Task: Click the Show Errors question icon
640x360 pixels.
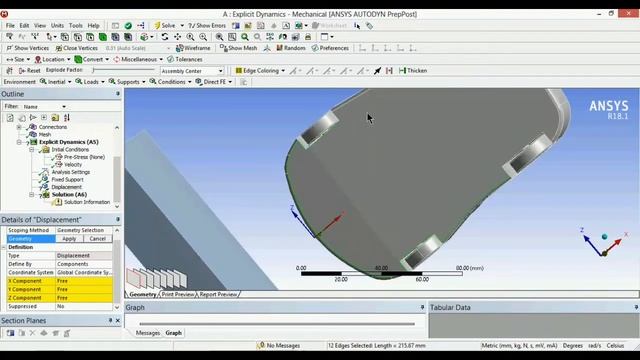Action: pos(191,25)
